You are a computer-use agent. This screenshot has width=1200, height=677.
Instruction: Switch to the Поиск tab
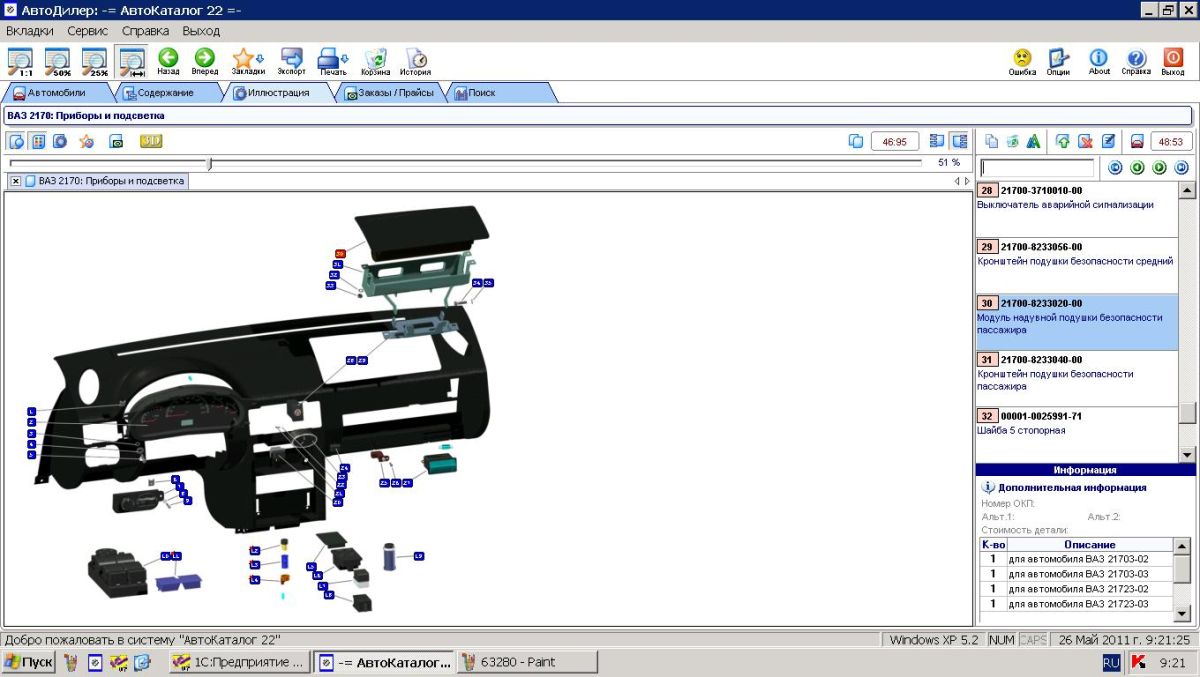tap(500, 93)
